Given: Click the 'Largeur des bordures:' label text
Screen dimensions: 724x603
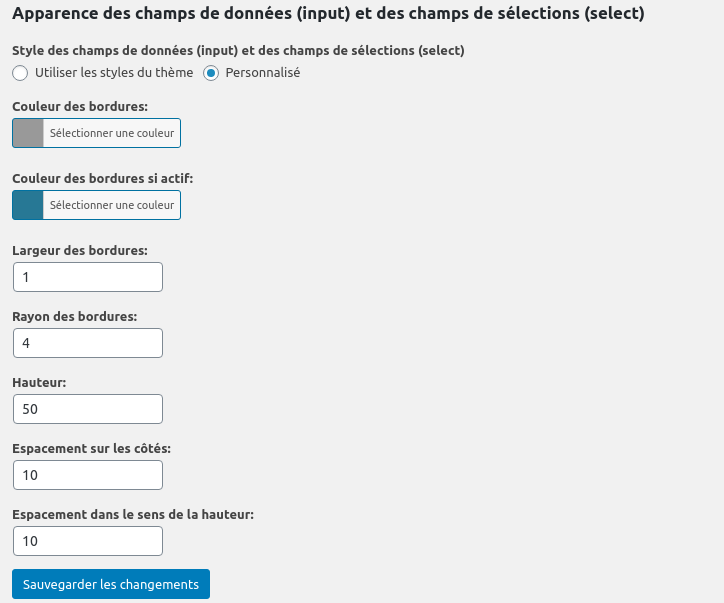Looking at the screenshot, I should pos(80,250).
